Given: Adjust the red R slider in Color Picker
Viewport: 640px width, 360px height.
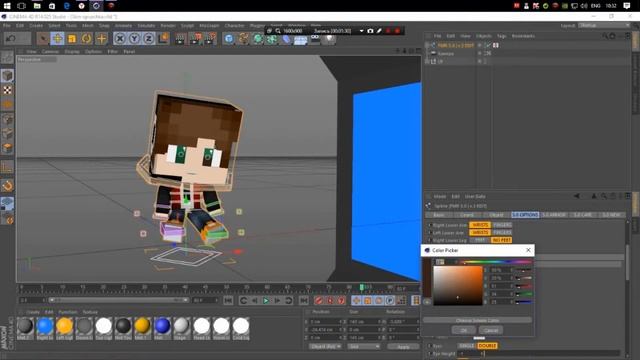Looking at the screenshot, I should pos(524,286).
